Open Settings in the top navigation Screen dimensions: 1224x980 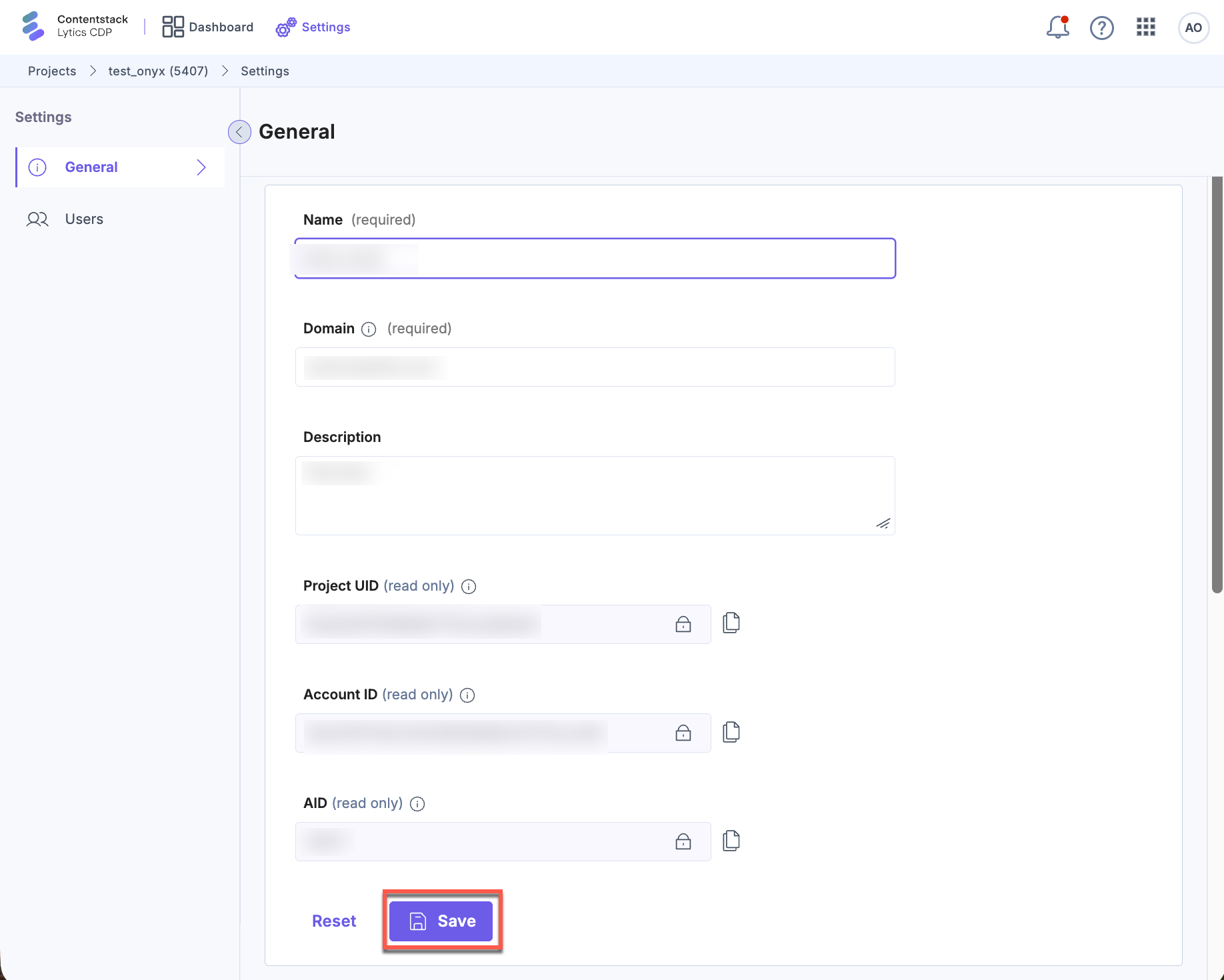pyautogui.click(x=313, y=27)
